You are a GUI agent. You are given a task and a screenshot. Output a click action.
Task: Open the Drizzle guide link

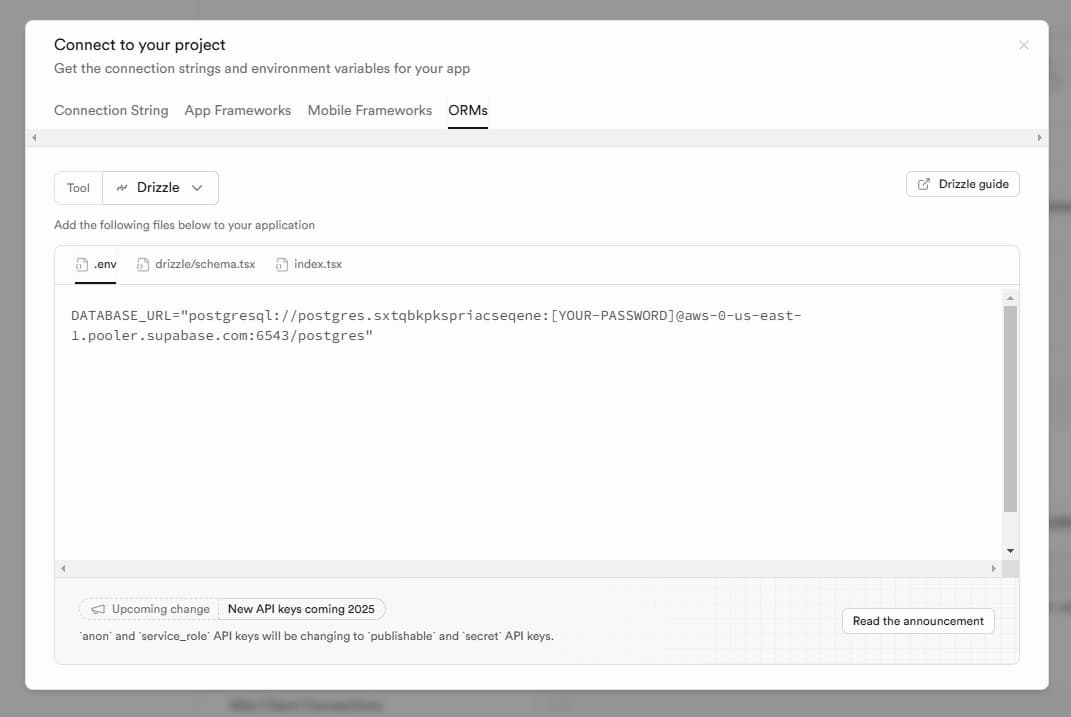pyautogui.click(x=962, y=184)
